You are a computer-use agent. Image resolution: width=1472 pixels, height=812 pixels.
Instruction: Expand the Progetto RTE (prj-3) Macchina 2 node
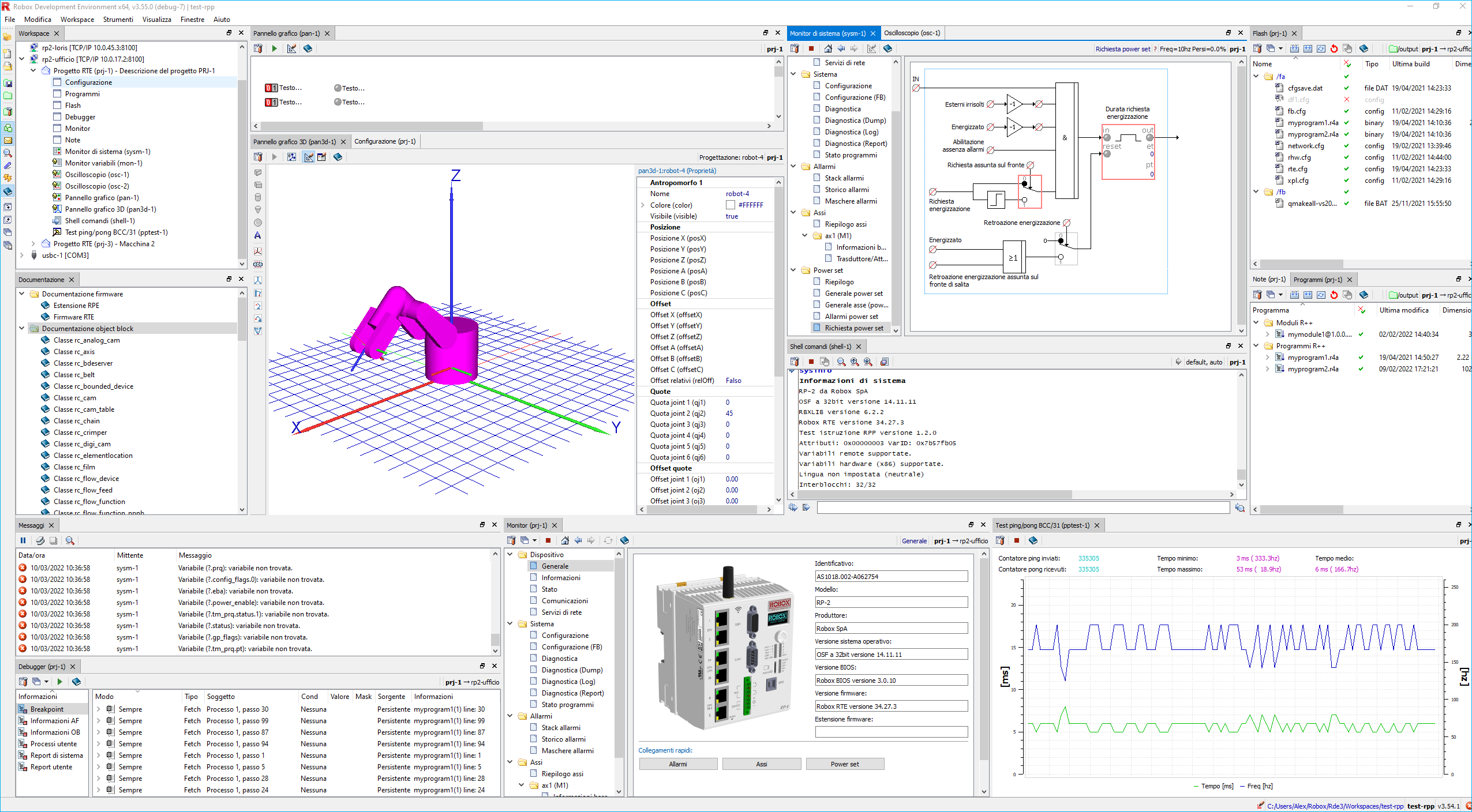point(33,244)
